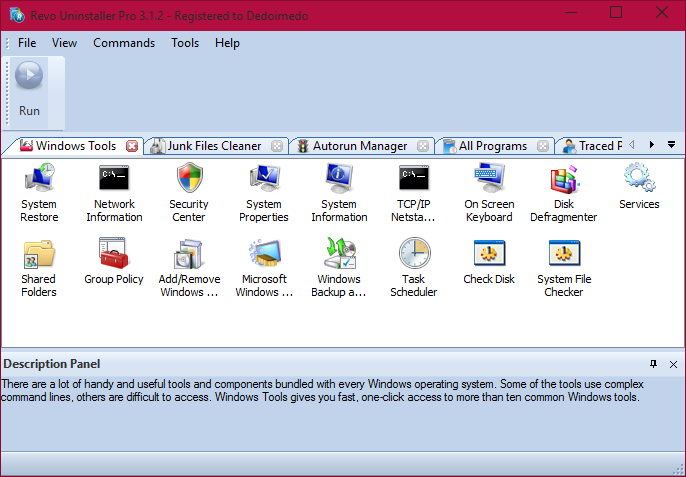This screenshot has height=477, width=686.
Task: Close the Description Panel
Action: tap(673, 364)
